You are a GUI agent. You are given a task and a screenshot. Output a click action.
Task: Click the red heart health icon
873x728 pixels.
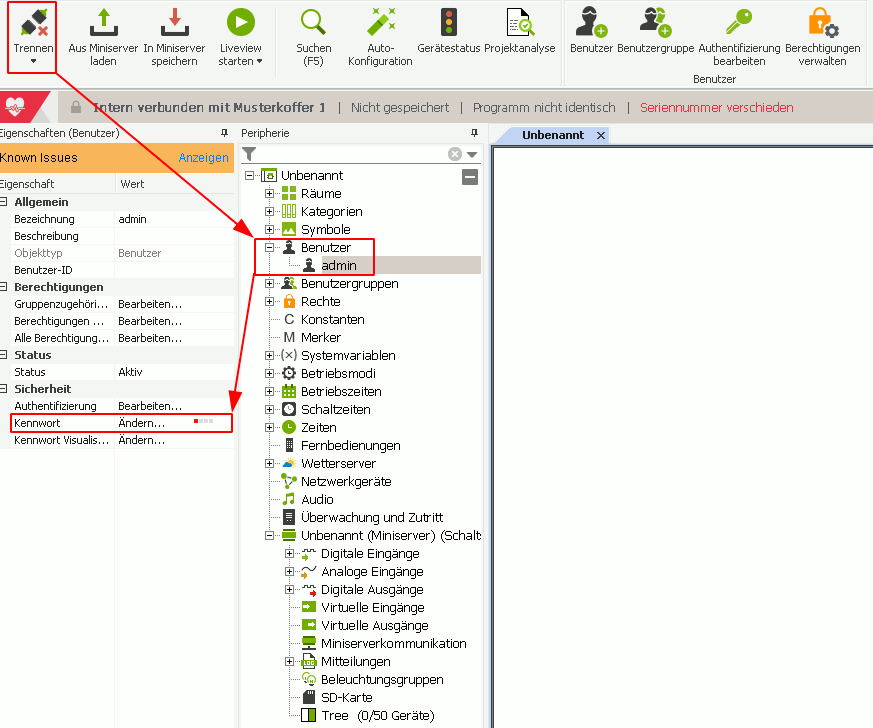click(x=15, y=106)
